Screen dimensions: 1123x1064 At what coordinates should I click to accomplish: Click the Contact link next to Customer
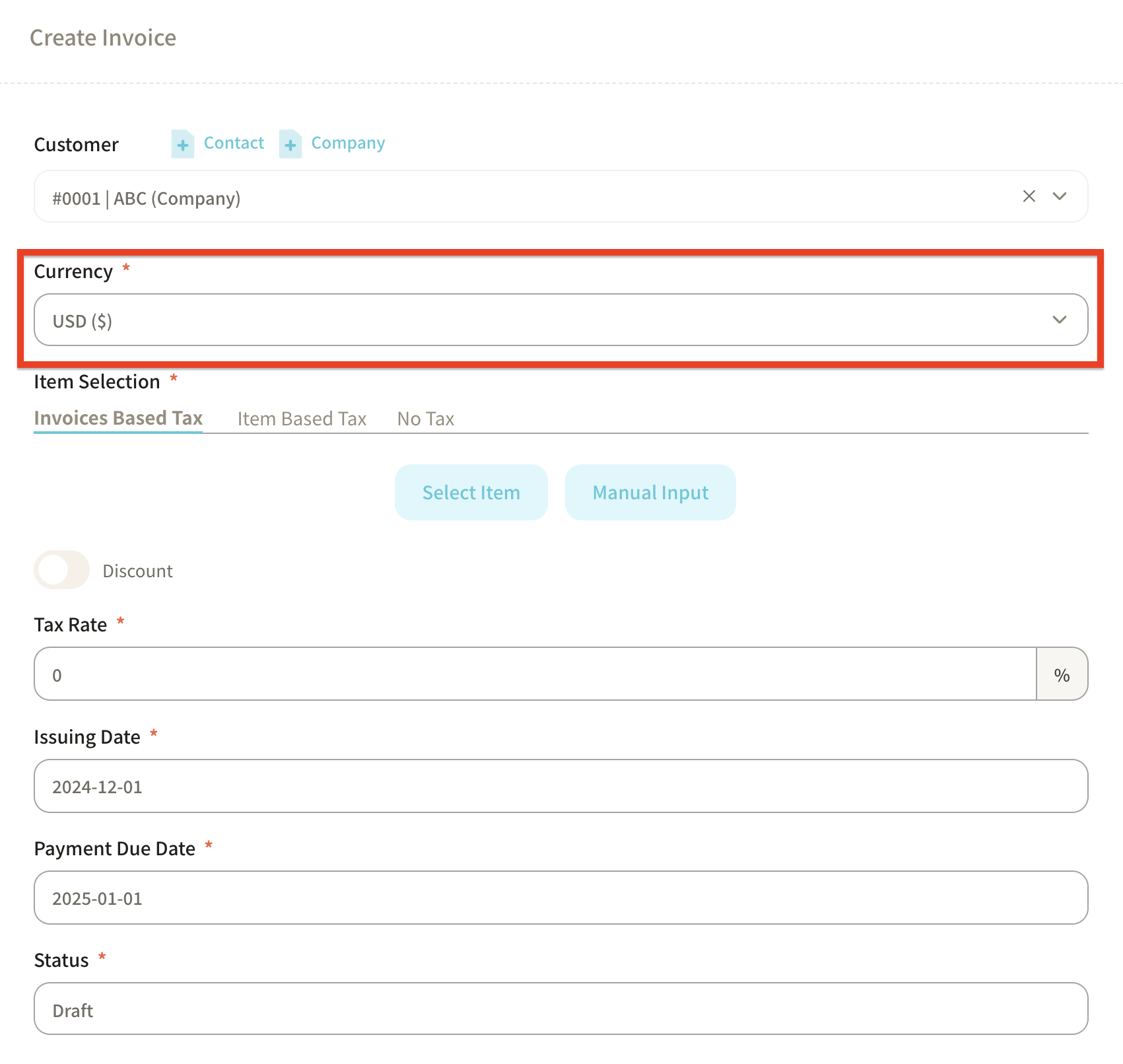point(234,143)
